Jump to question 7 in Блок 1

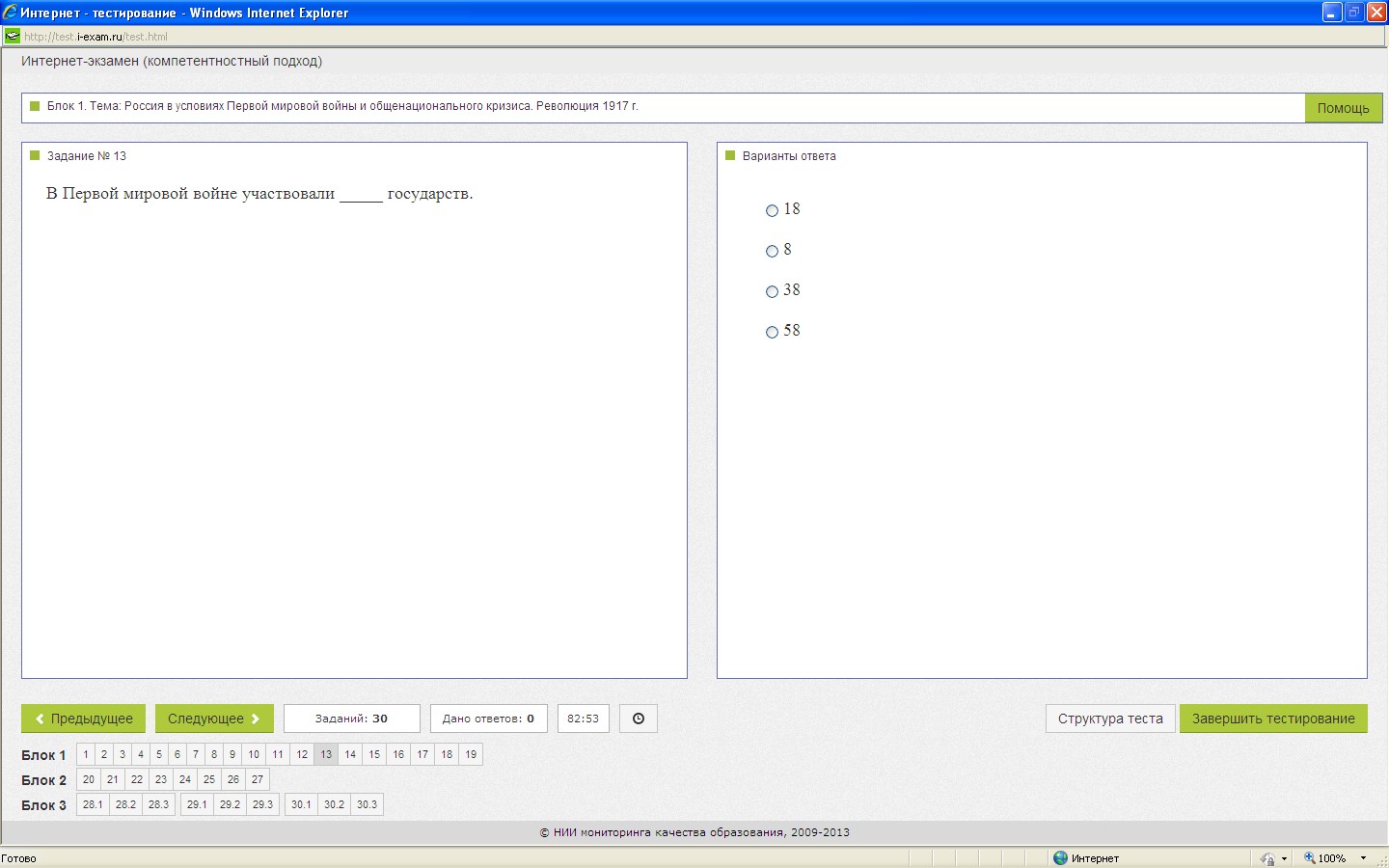click(196, 754)
